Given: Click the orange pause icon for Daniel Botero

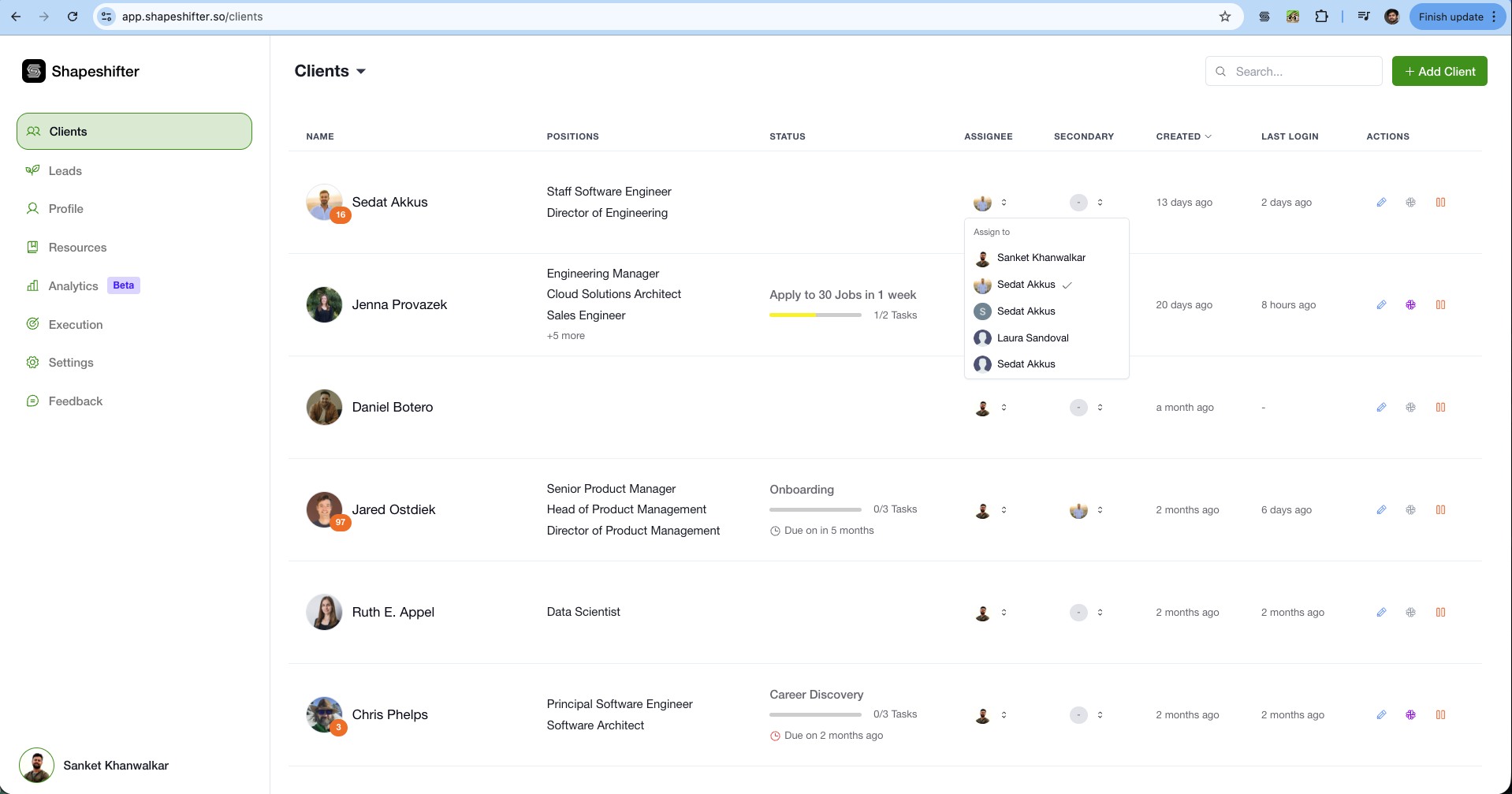Looking at the screenshot, I should [1440, 408].
